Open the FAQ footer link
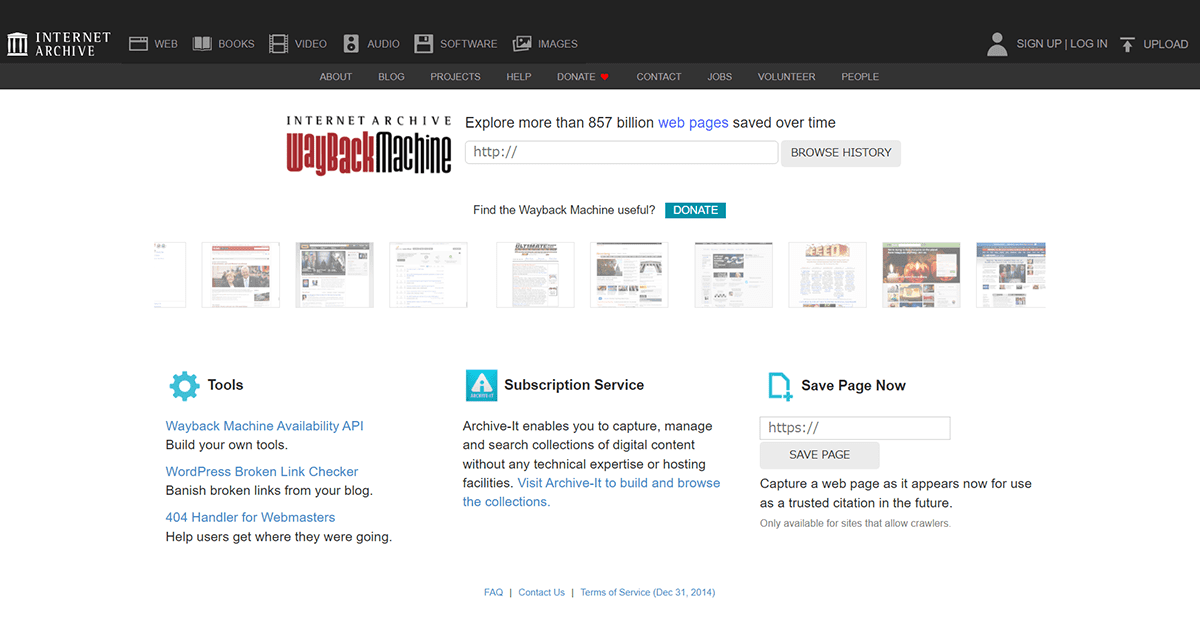Screen dimensions: 1200x630 tap(494, 593)
